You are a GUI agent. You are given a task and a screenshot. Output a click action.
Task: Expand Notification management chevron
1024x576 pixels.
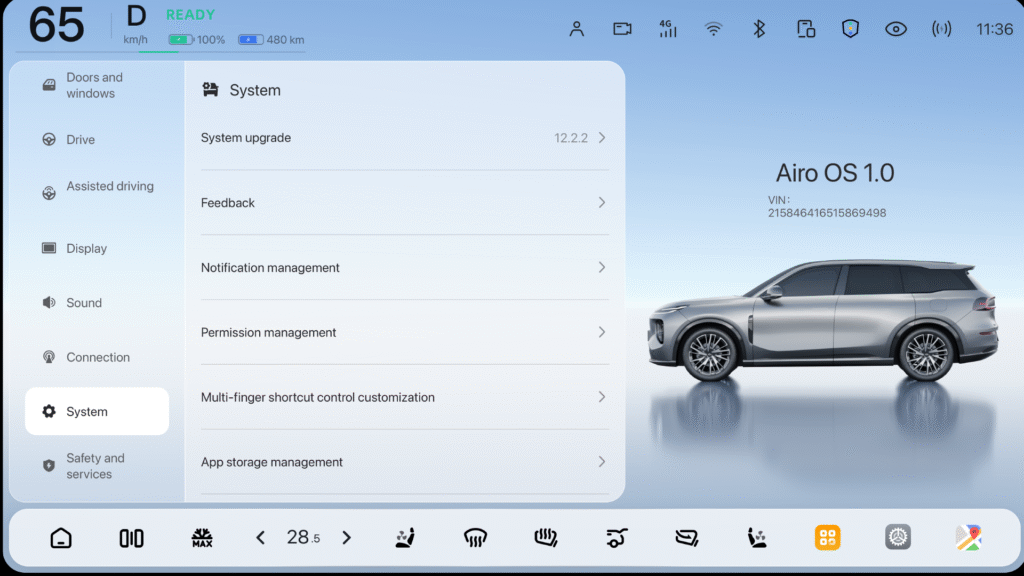[601, 267]
